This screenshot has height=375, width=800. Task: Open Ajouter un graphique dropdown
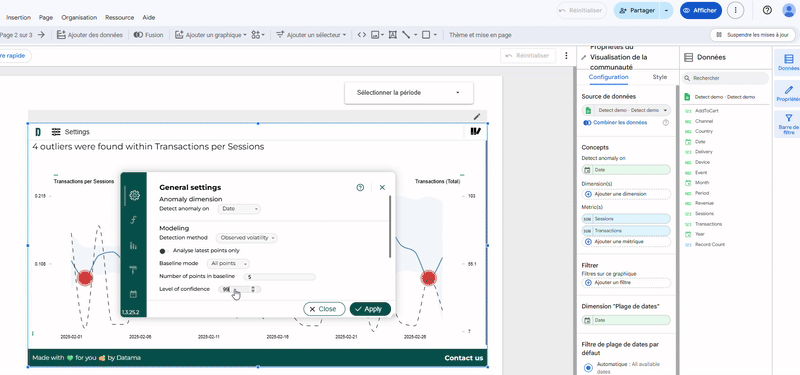tap(211, 35)
